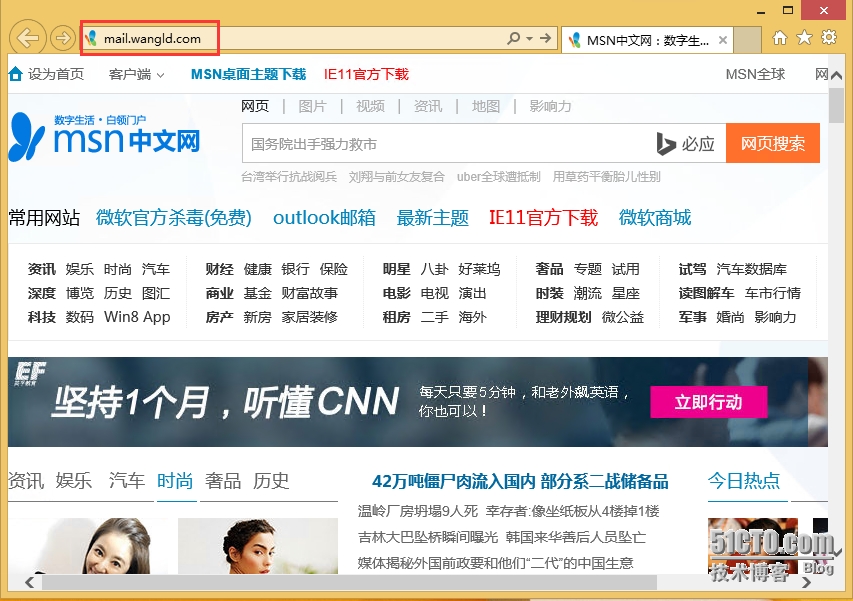Image resolution: width=853 pixels, height=601 pixels.
Task: Select the 资讯 search tab
Action: [x=428, y=106]
